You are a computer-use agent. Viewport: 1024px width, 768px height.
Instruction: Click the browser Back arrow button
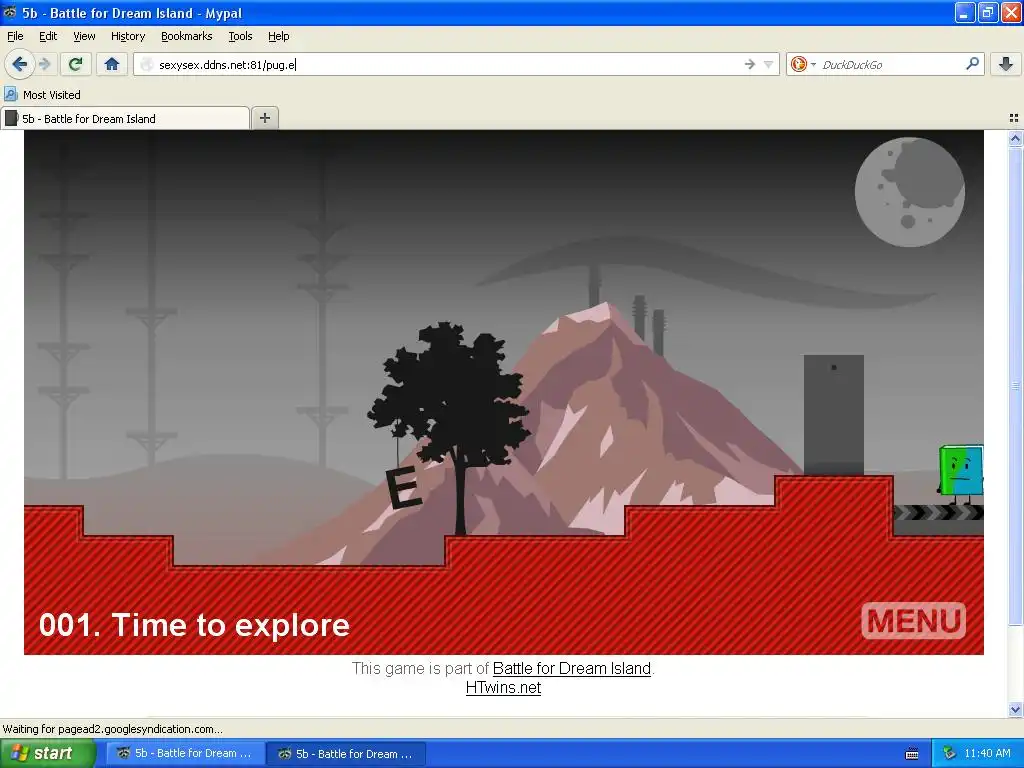[19, 64]
